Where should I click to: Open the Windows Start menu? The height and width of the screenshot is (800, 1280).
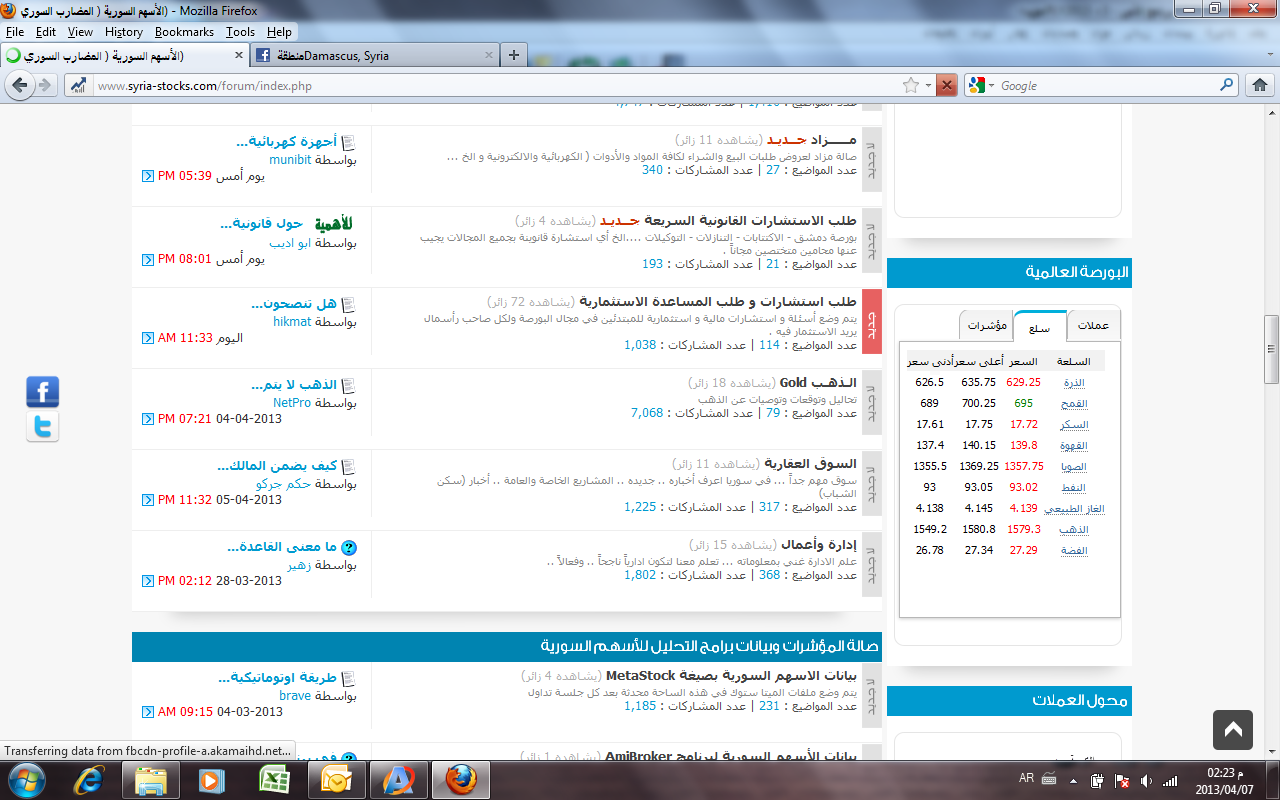[25, 779]
